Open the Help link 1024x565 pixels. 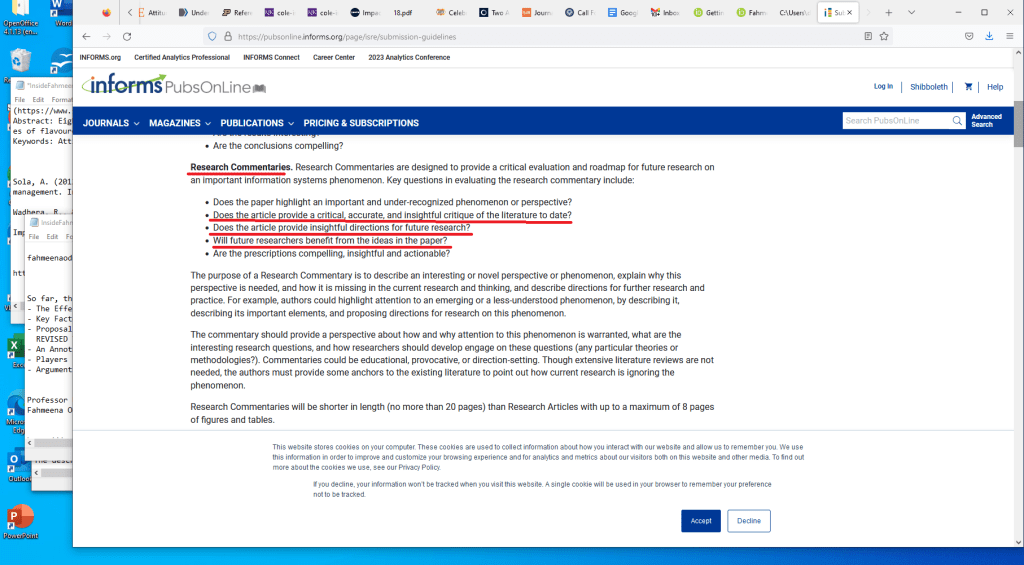point(995,87)
